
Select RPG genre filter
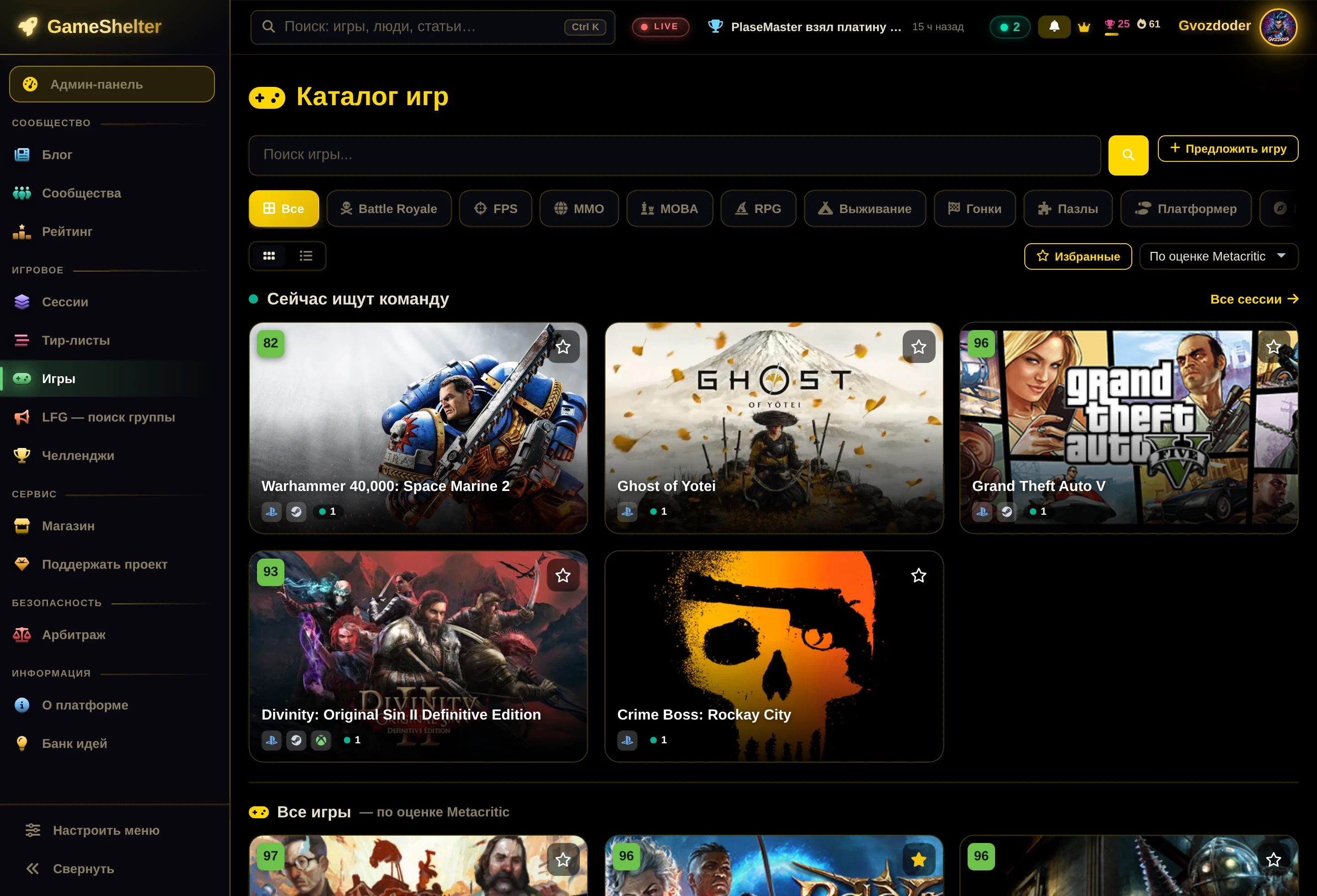click(x=758, y=208)
